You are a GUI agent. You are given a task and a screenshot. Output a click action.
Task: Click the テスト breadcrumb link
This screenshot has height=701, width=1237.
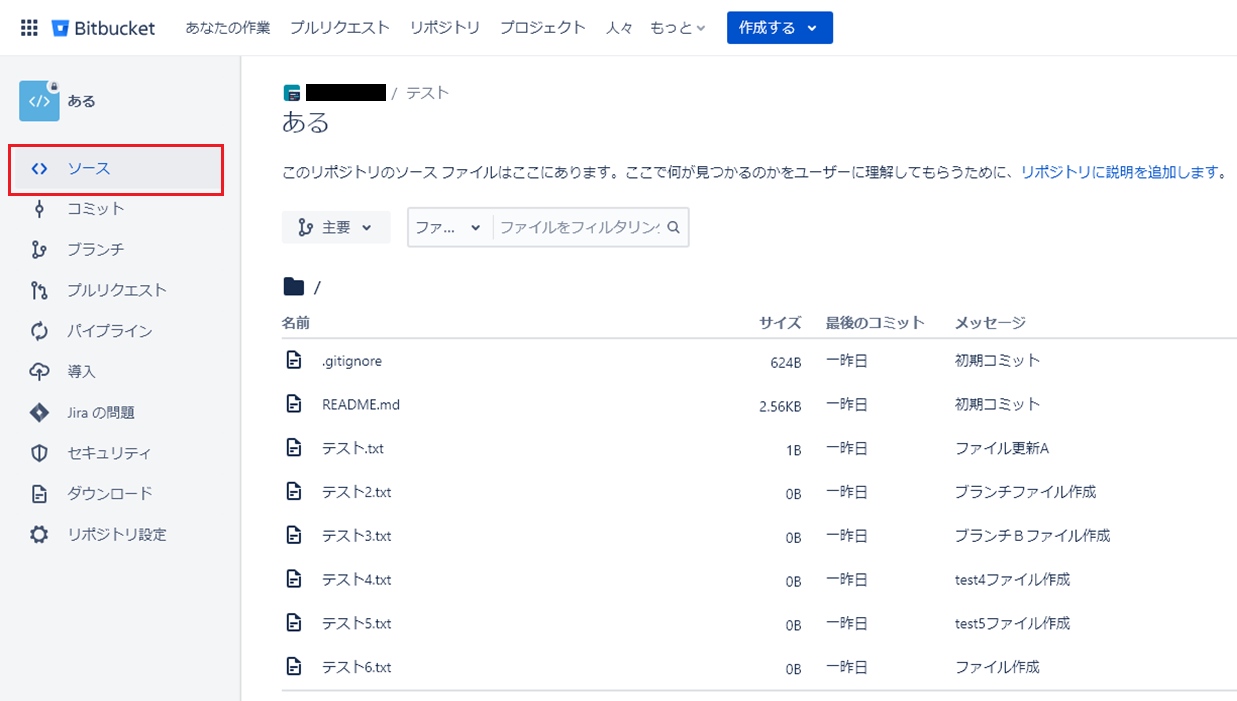click(427, 93)
